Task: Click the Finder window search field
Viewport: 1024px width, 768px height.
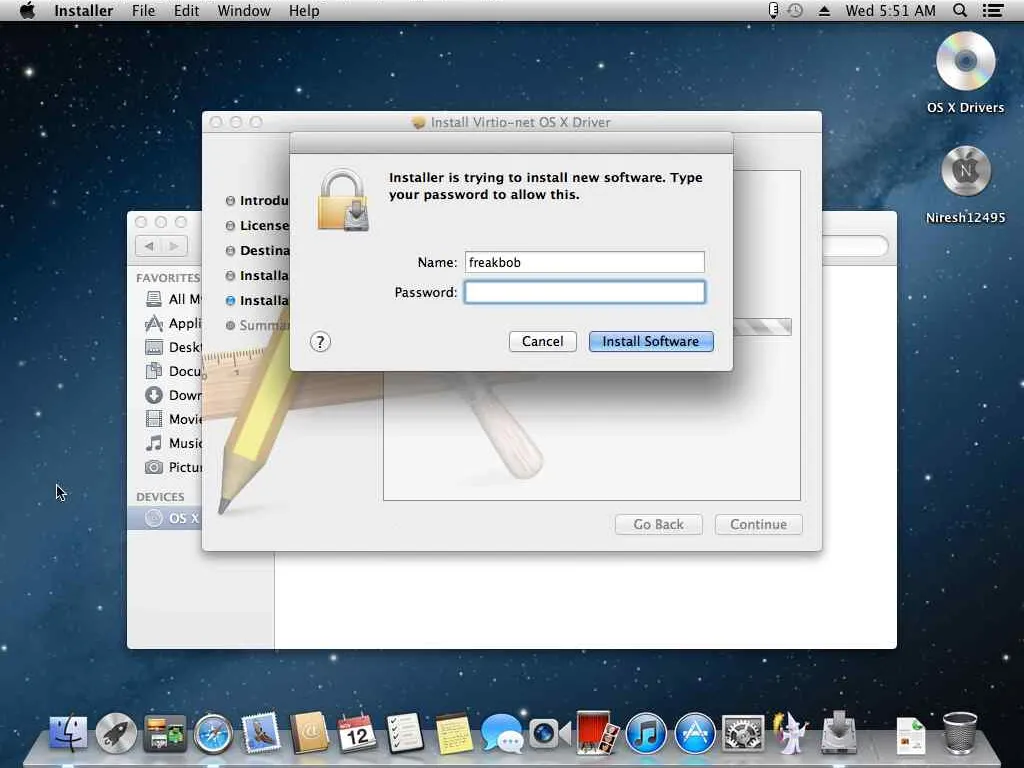Action: (x=856, y=246)
